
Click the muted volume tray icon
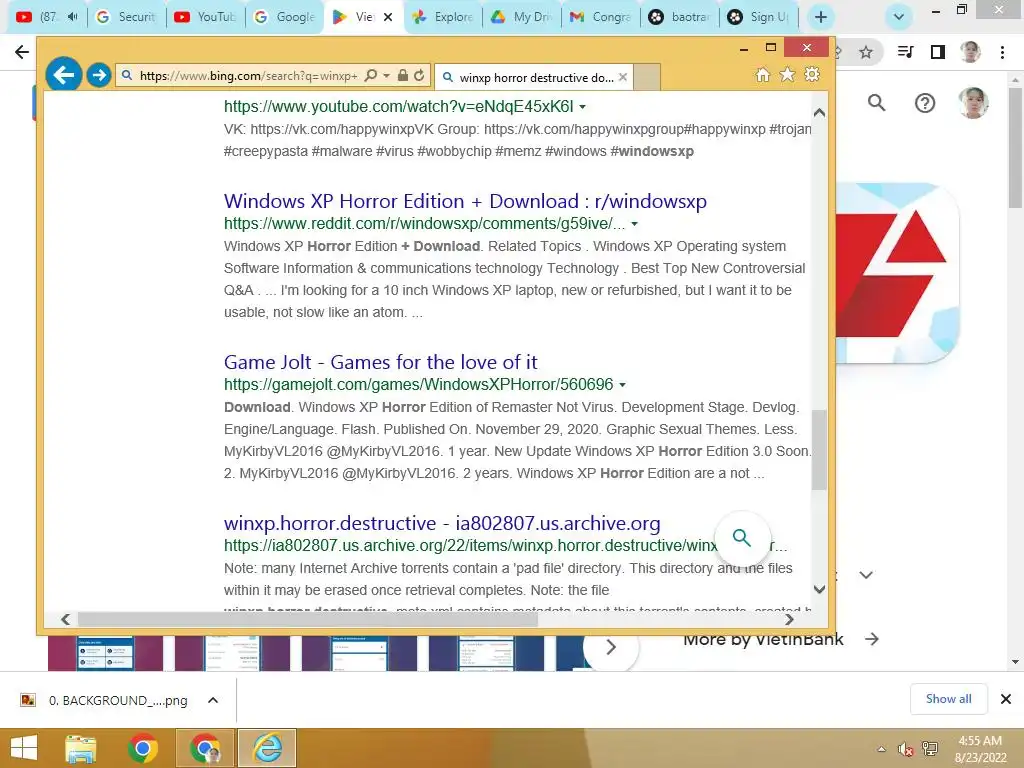point(905,749)
